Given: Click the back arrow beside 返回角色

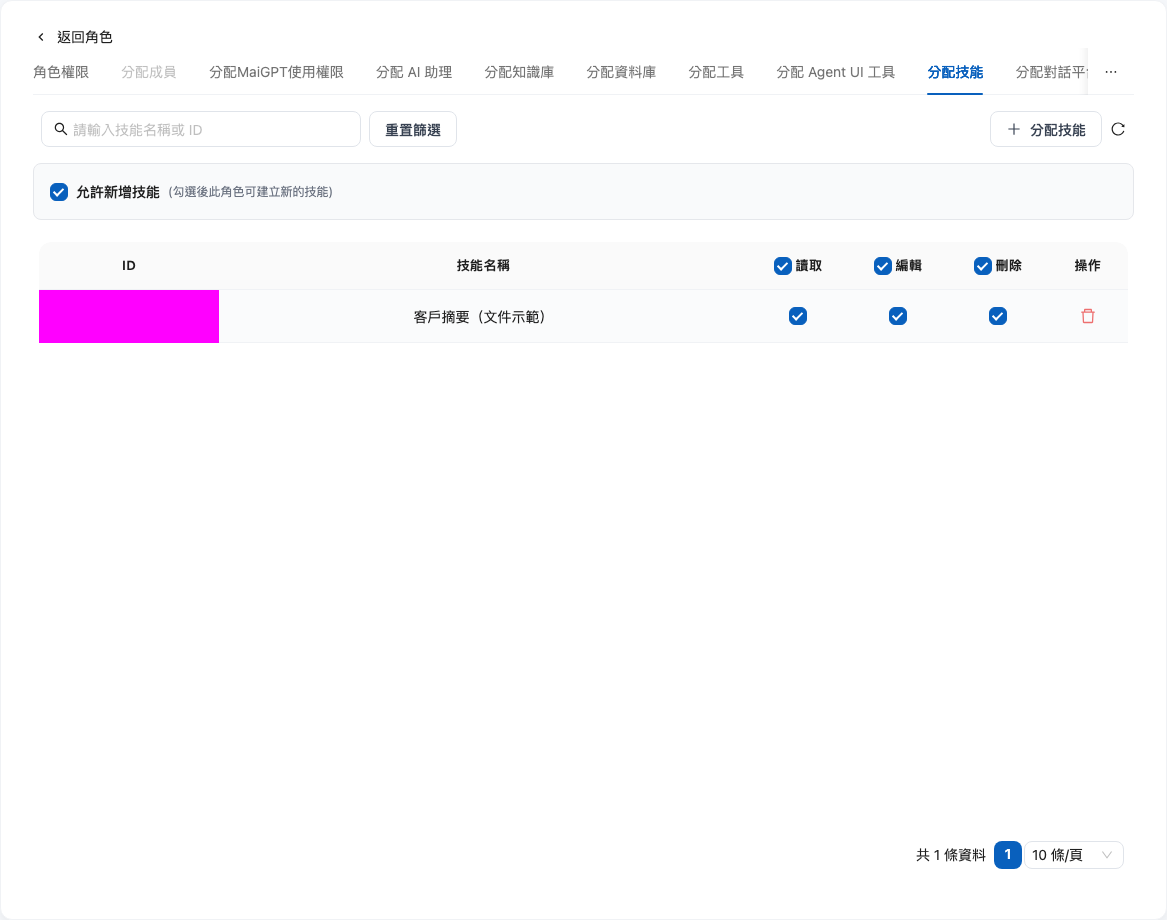Looking at the screenshot, I should (x=41, y=37).
